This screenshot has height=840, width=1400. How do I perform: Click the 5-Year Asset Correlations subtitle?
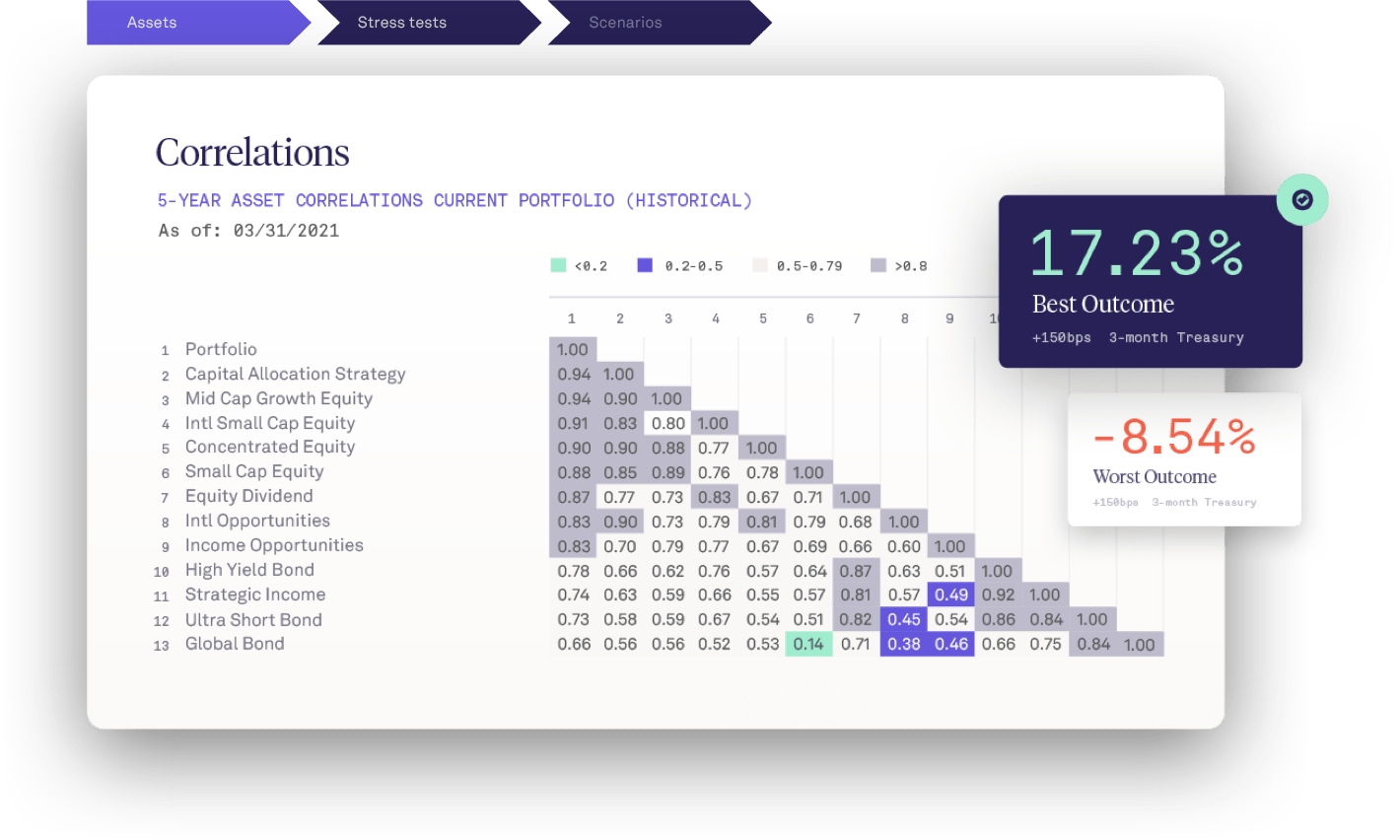(x=455, y=200)
